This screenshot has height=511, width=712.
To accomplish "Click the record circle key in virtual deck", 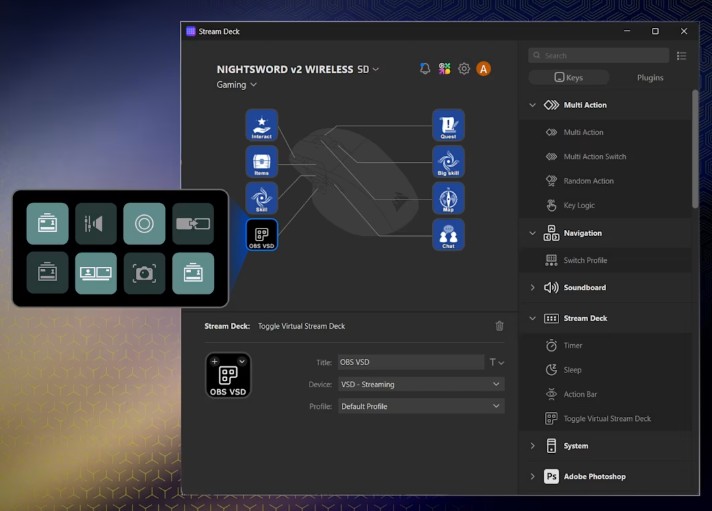I will (x=144, y=223).
